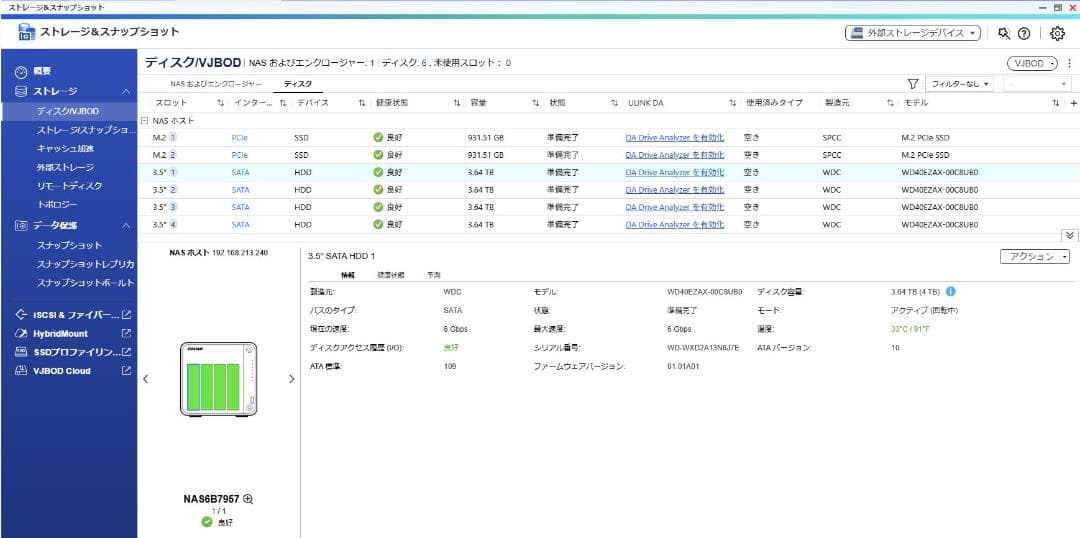Open HybridMount external link arrow

point(126,333)
